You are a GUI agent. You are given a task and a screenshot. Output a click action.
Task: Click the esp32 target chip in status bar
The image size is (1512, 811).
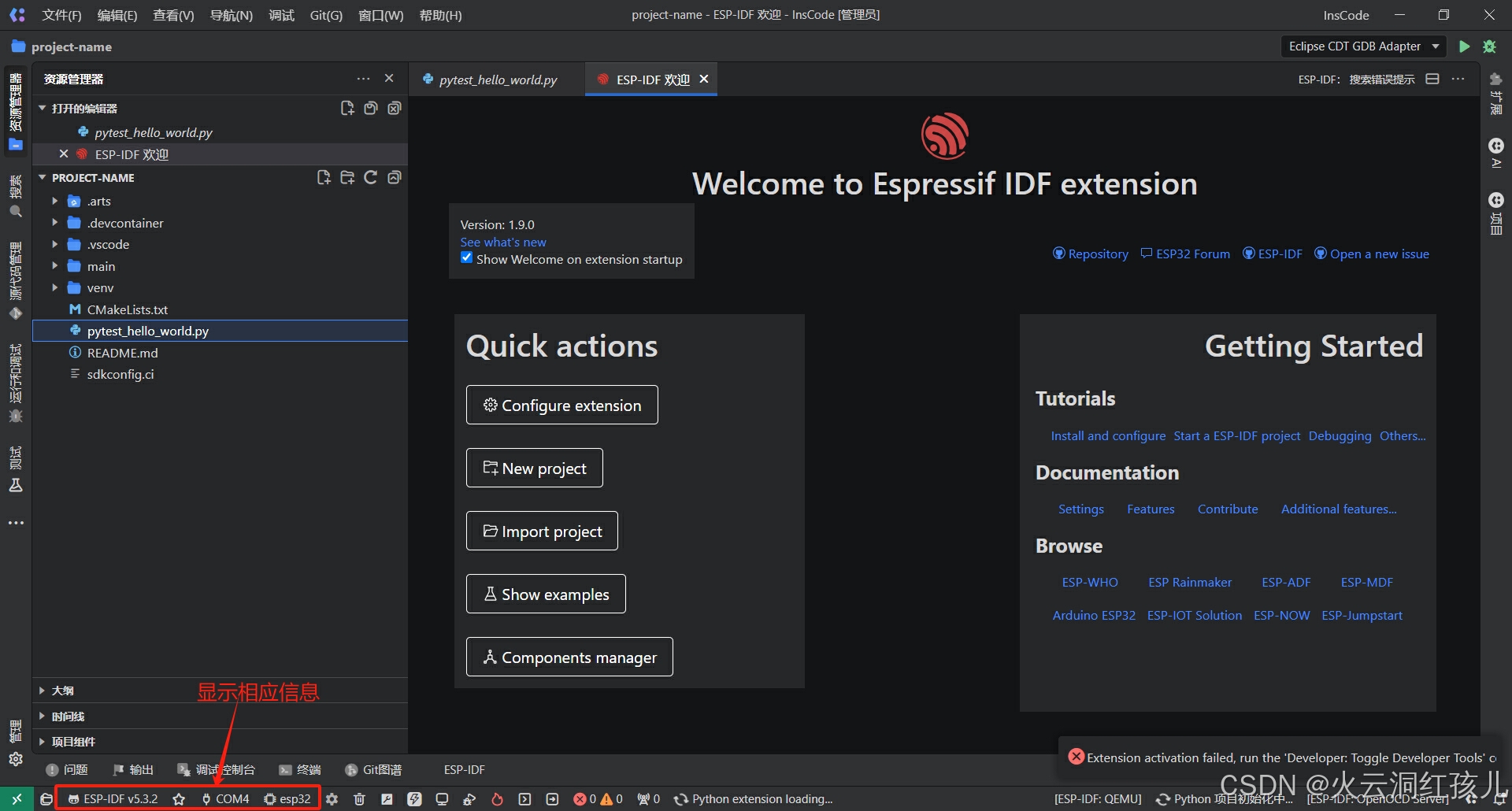[287, 798]
